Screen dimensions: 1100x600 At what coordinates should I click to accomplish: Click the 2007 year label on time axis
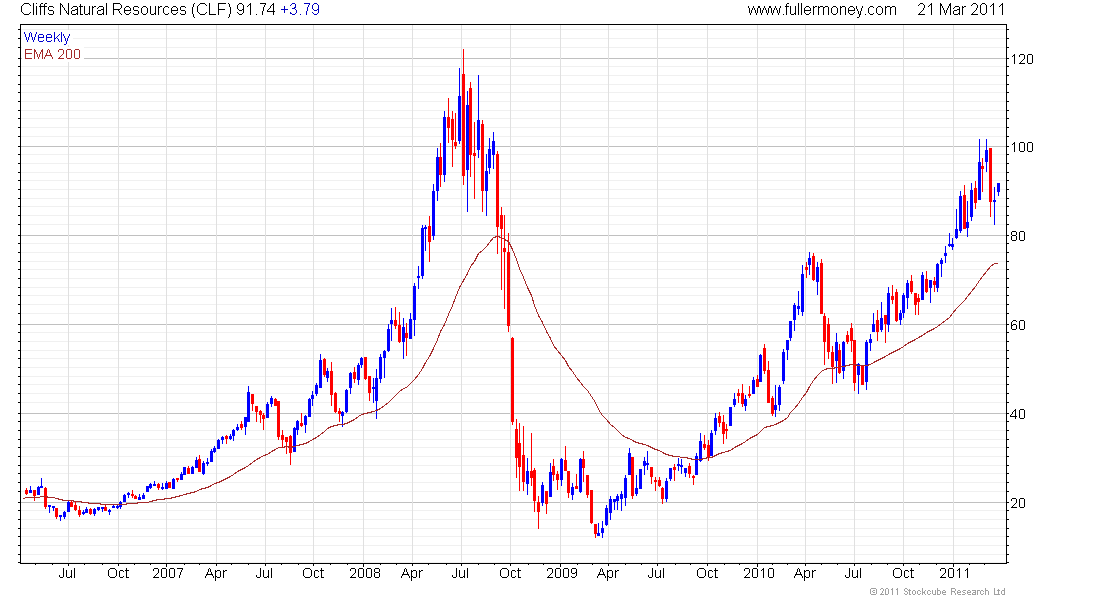(x=168, y=573)
